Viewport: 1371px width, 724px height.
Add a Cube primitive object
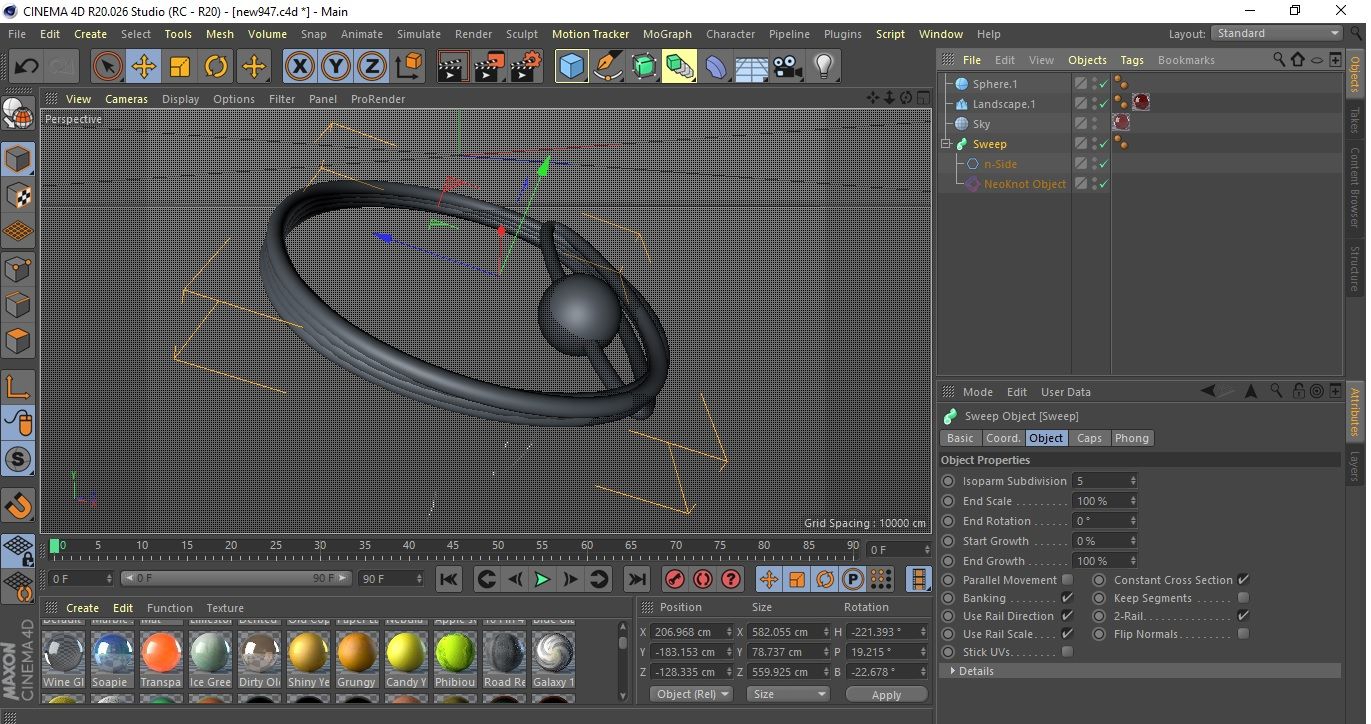coord(571,67)
